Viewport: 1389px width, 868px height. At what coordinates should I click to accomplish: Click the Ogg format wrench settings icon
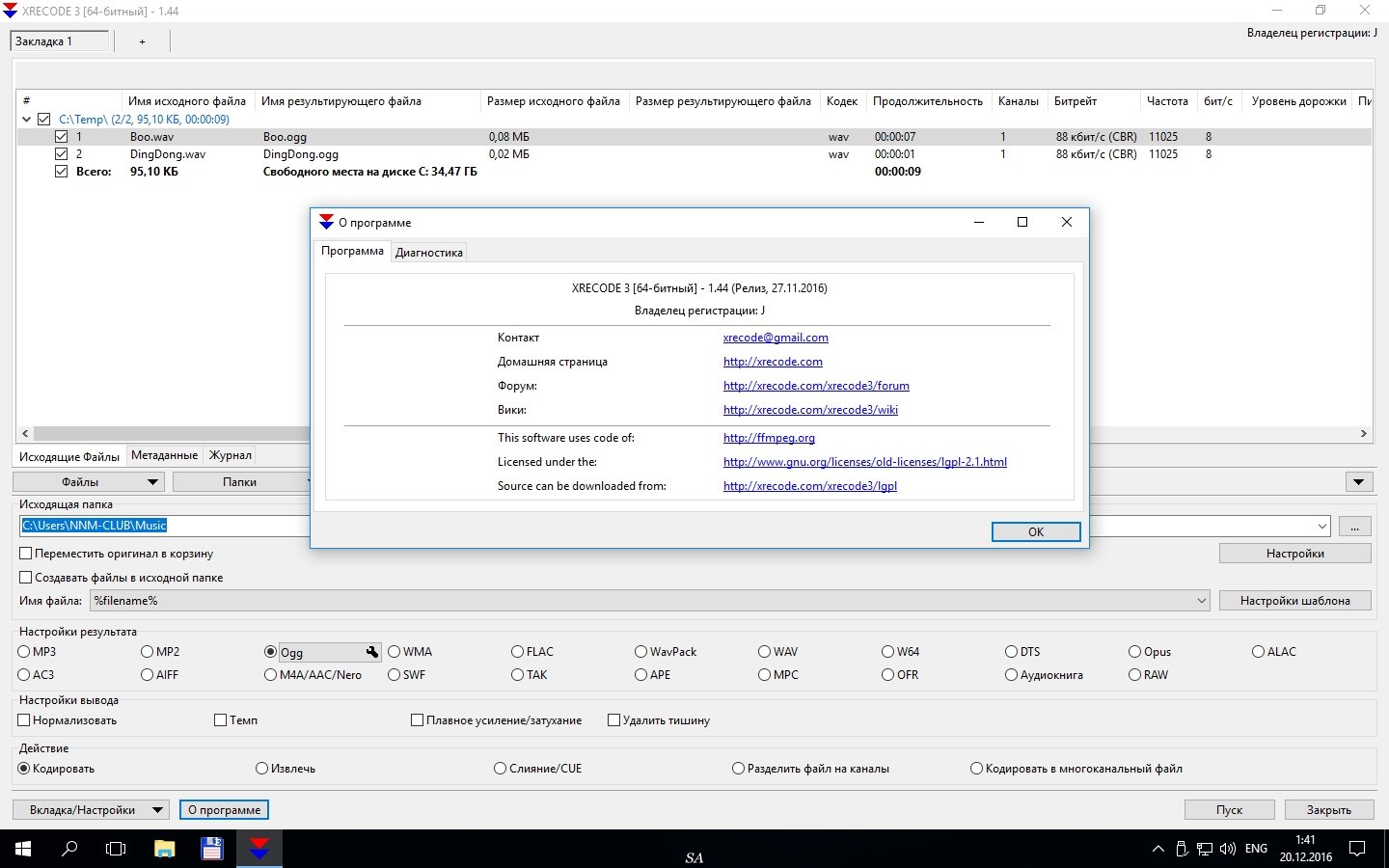[372, 652]
